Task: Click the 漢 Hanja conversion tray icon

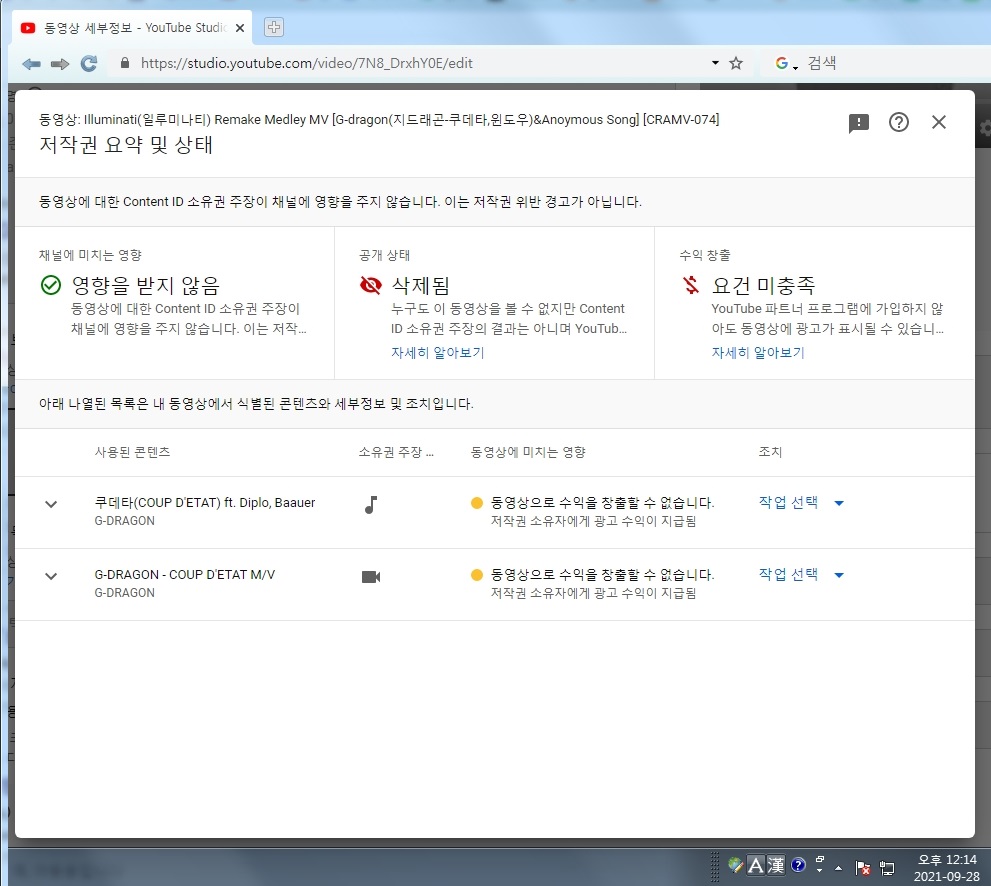Action: pyautogui.click(x=775, y=865)
